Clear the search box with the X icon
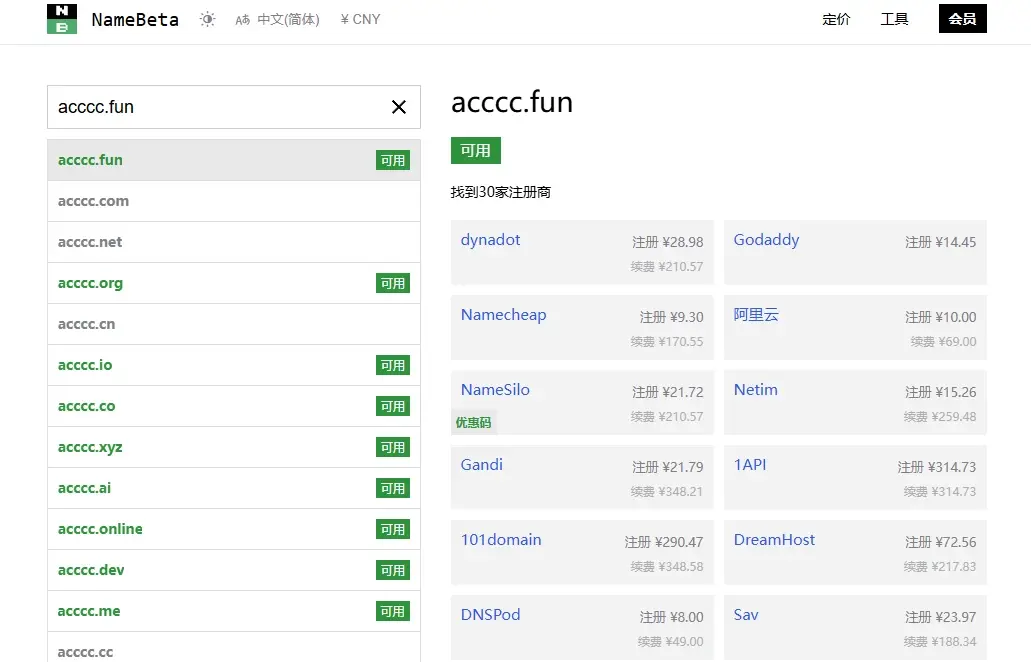The height and width of the screenshot is (662, 1031). tap(398, 107)
